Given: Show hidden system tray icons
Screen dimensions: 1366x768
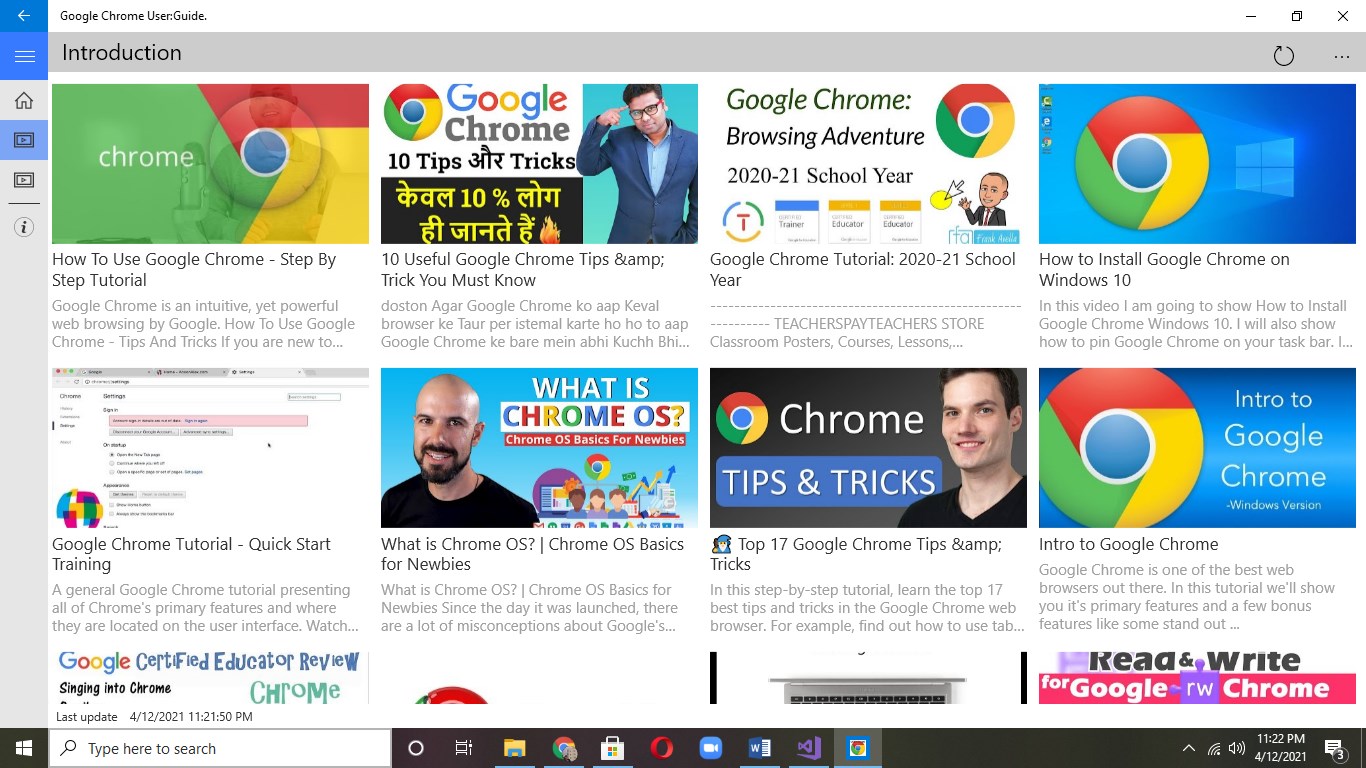Looking at the screenshot, I should click(x=1188, y=748).
